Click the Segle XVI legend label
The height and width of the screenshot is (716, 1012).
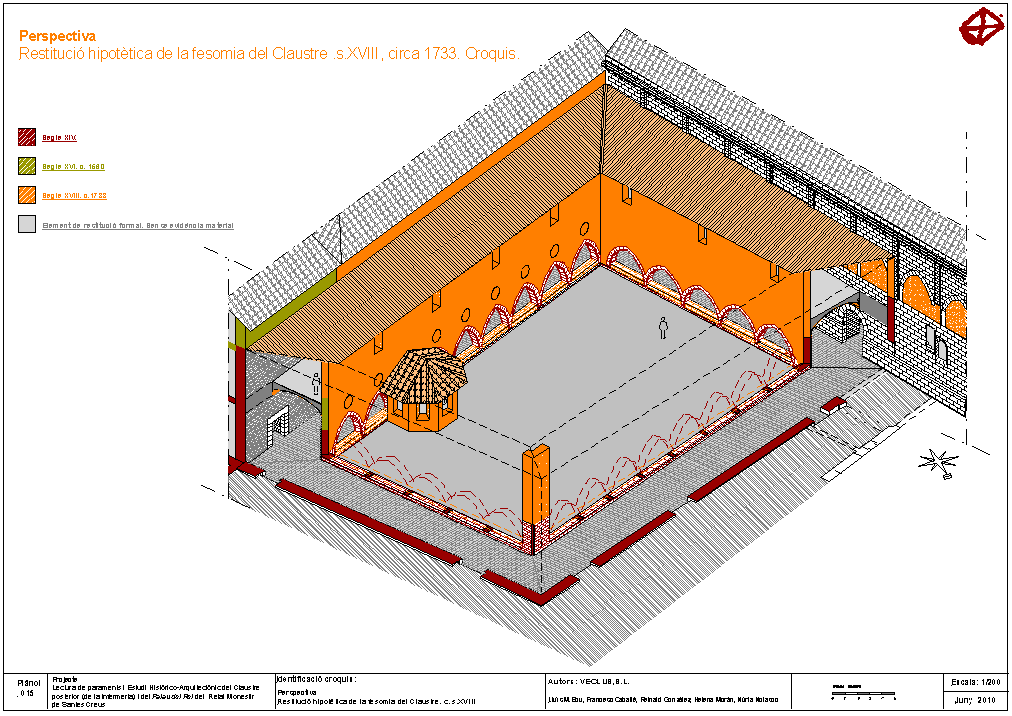(73, 166)
